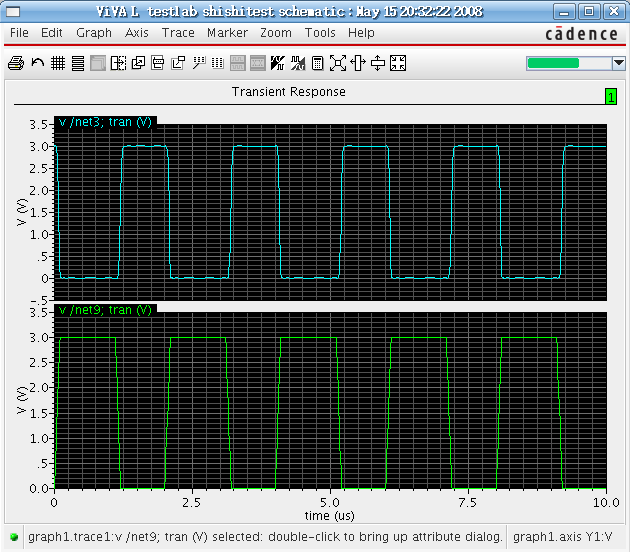Open the File menu
This screenshot has height=552, width=630.
tap(19, 33)
